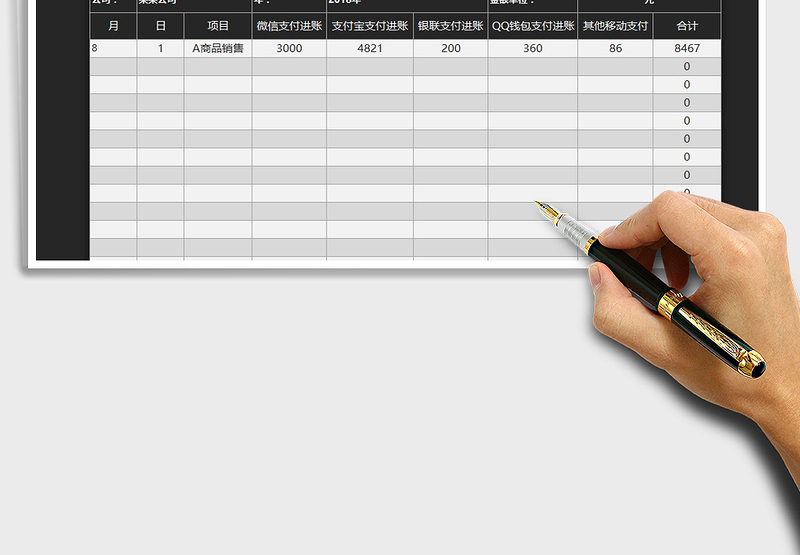Click the 银联支付进账 header cell

451,26
